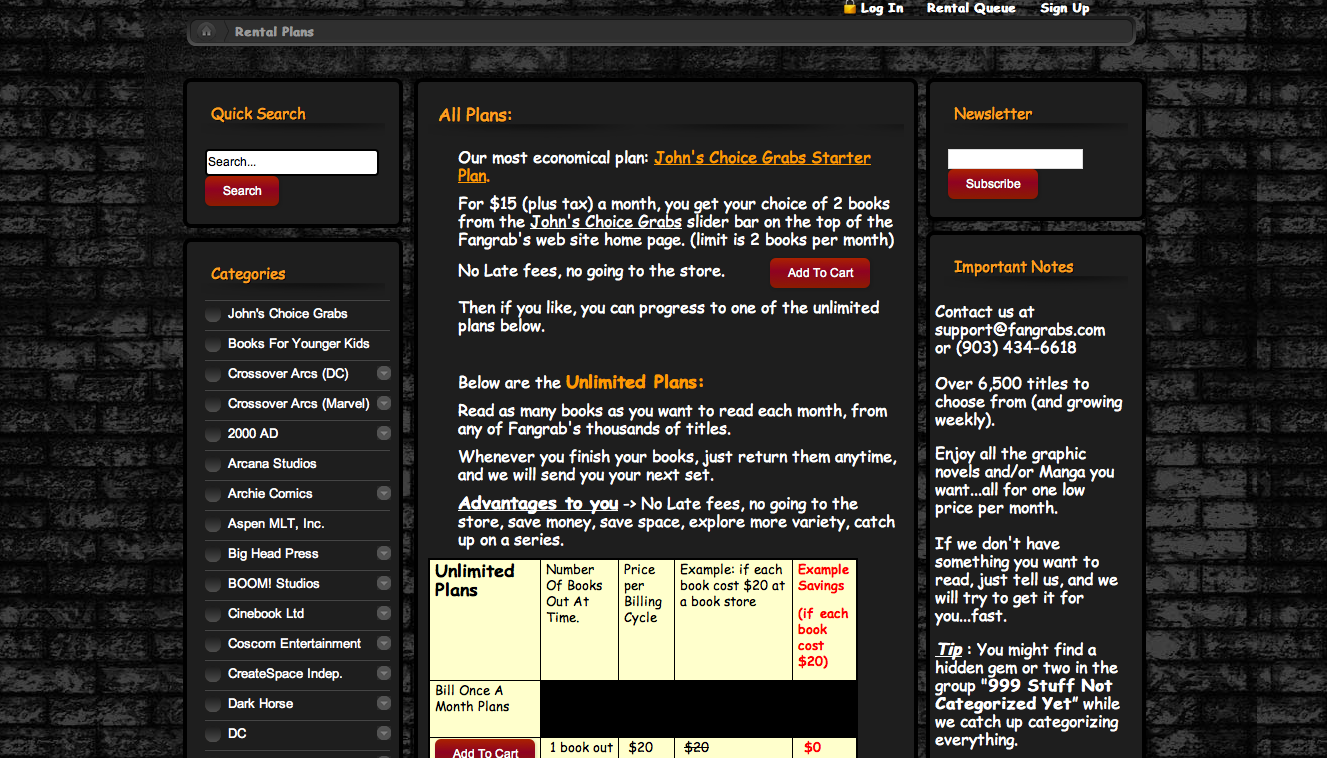This screenshot has width=1327, height=758.
Task: Expand the Cinebook Ltd submenu arrow
Action: click(x=383, y=613)
